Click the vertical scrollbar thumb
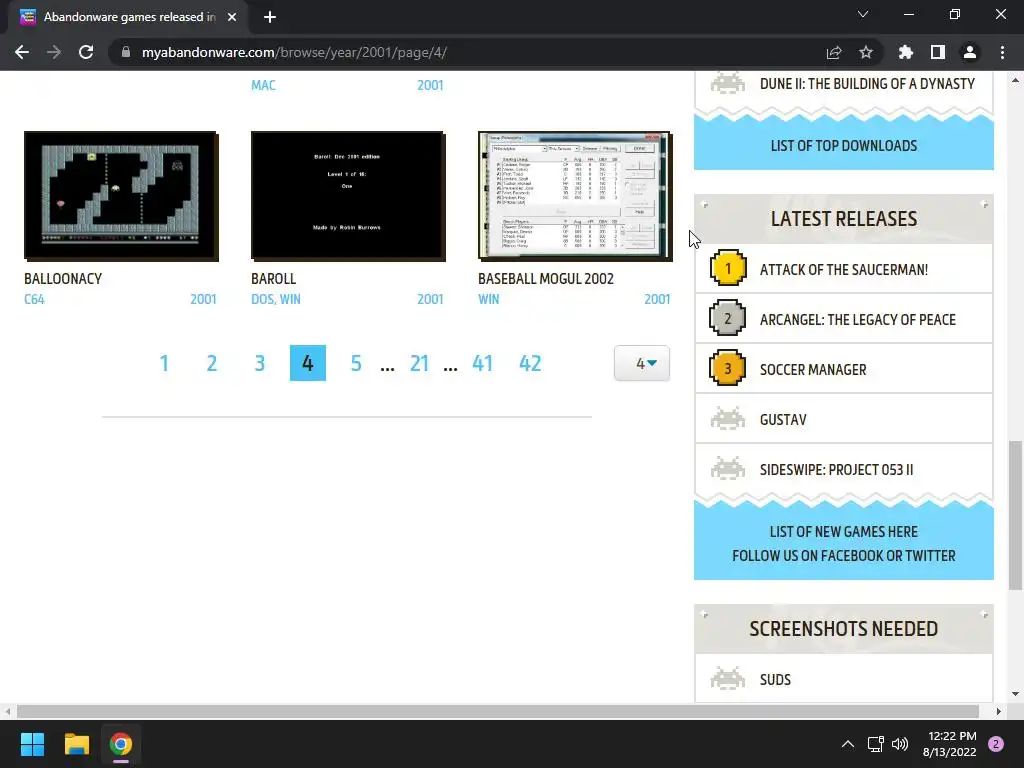The height and width of the screenshot is (768, 1024). (x=1015, y=515)
